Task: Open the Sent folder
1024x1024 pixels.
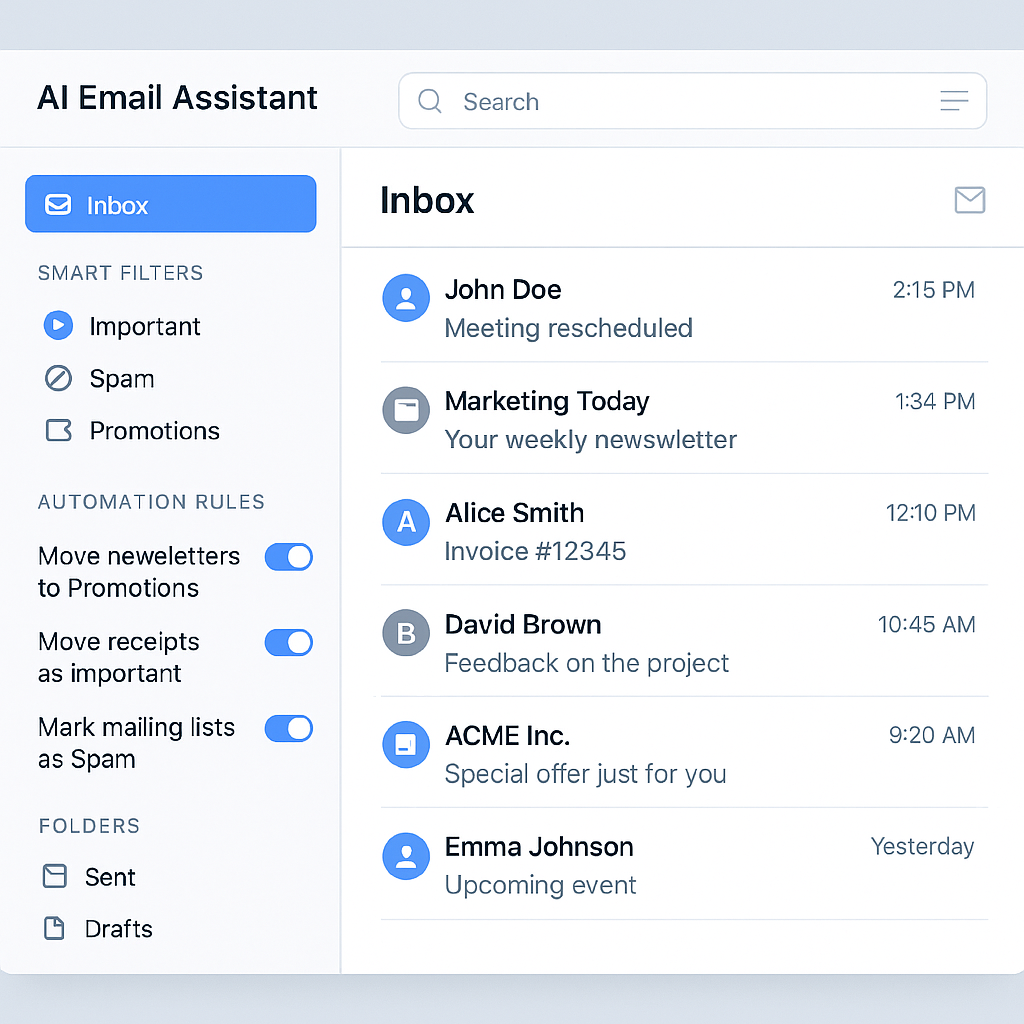Action: click(x=89, y=877)
